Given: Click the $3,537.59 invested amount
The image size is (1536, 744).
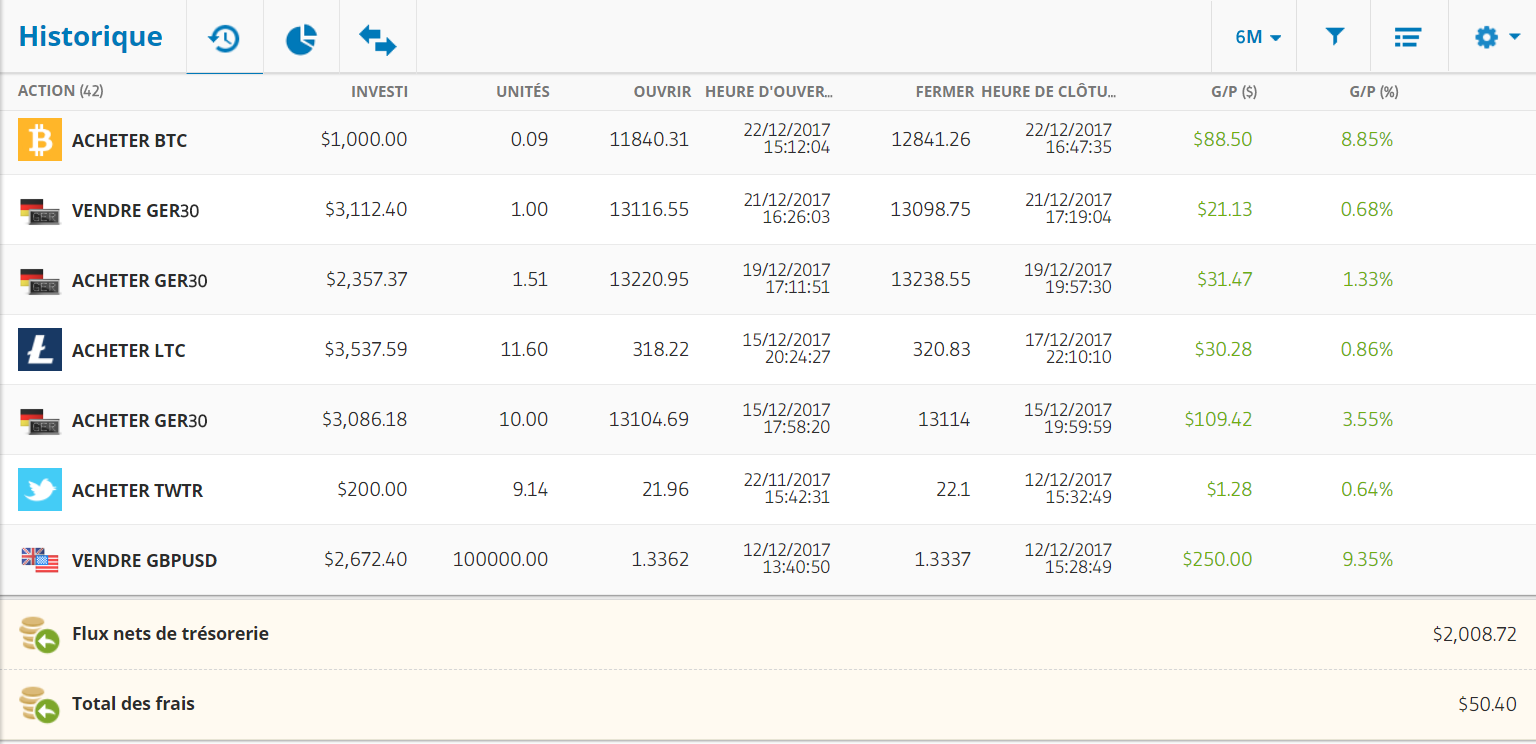Looking at the screenshot, I should [x=366, y=350].
